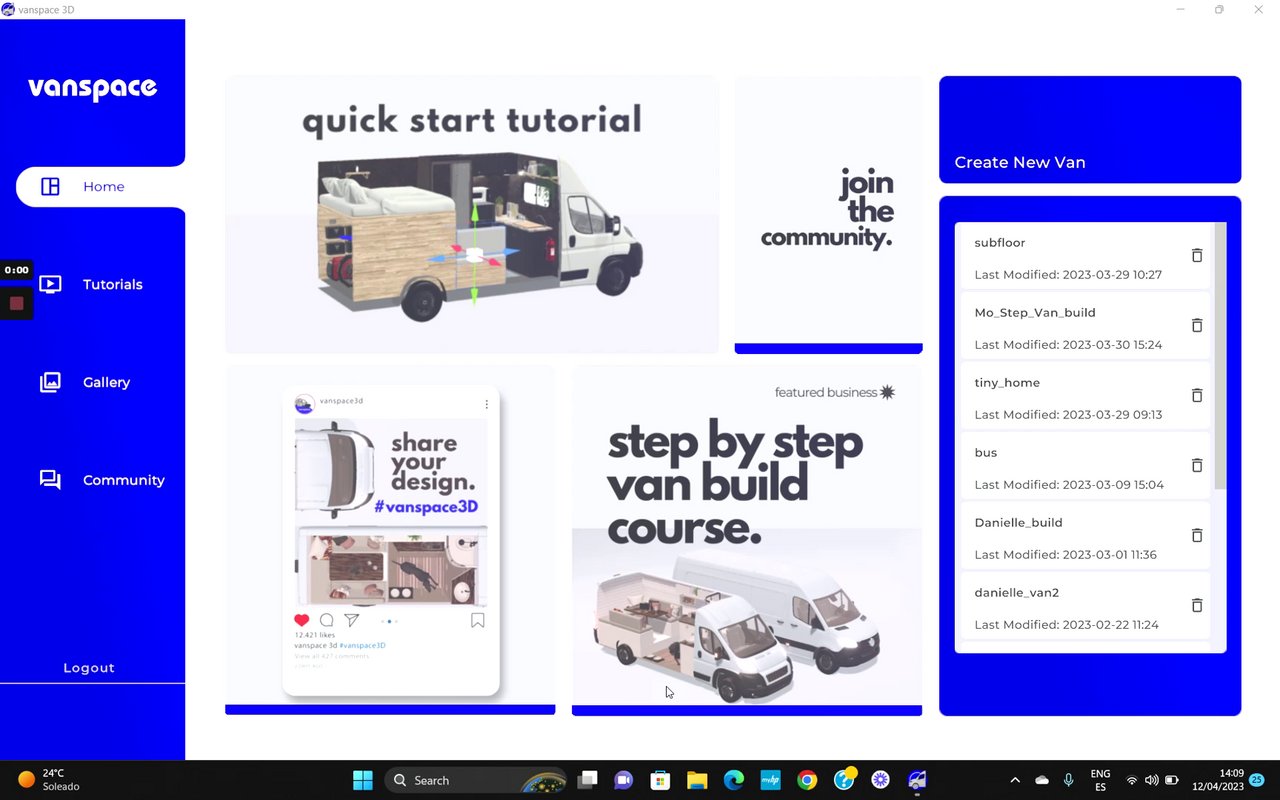The image size is (1280, 800).
Task: Open the join the community card
Action: click(828, 215)
